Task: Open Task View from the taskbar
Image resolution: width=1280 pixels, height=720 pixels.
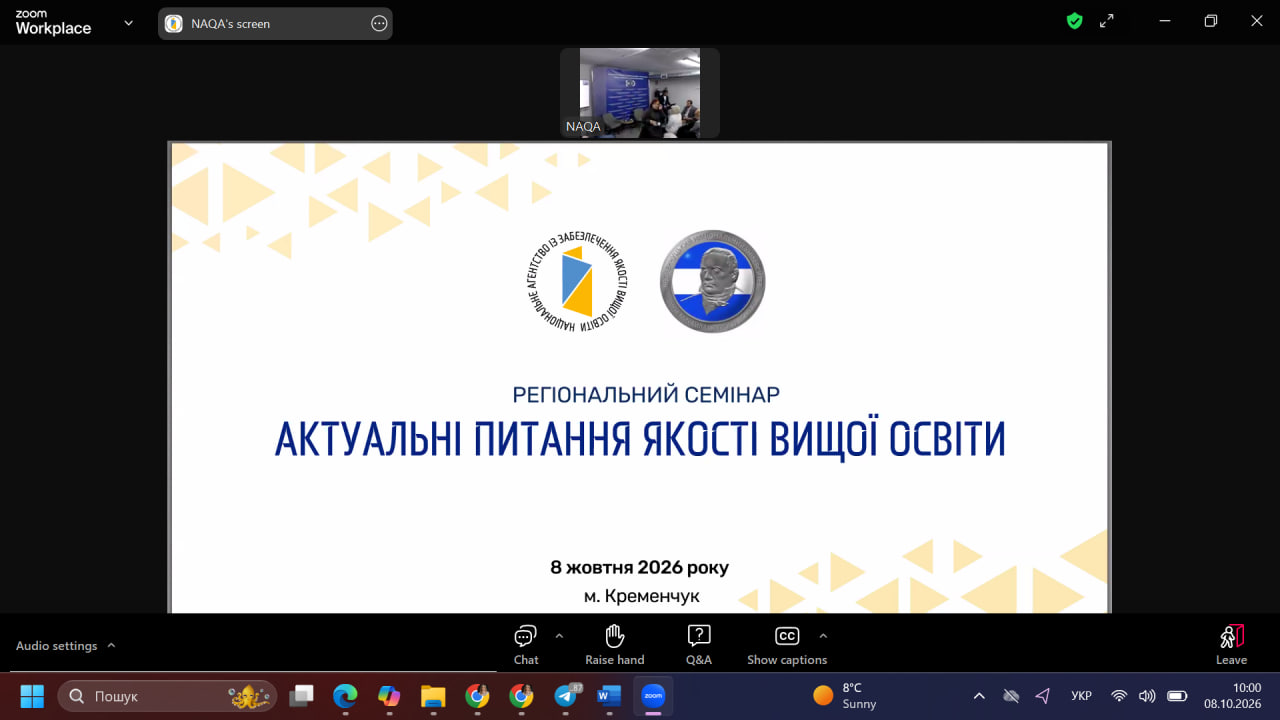Action: coord(301,696)
